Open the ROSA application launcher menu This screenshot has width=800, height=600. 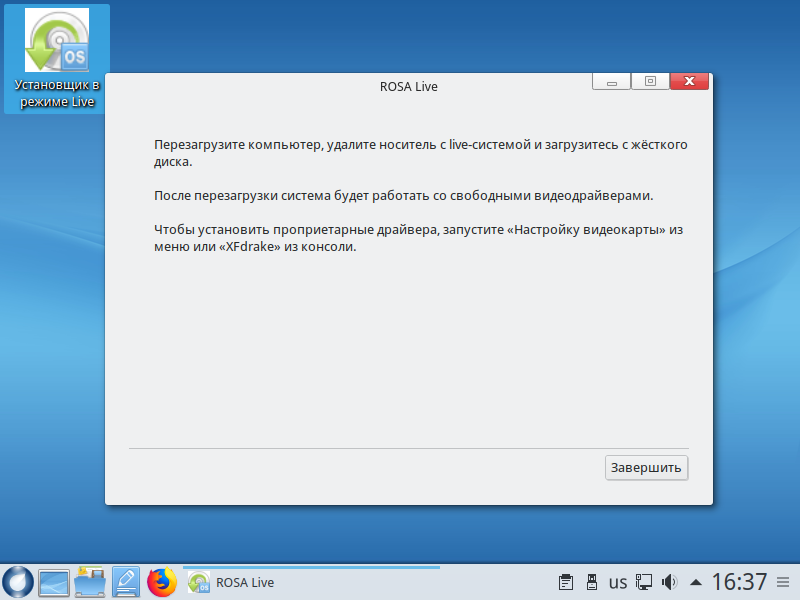pos(17,581)
